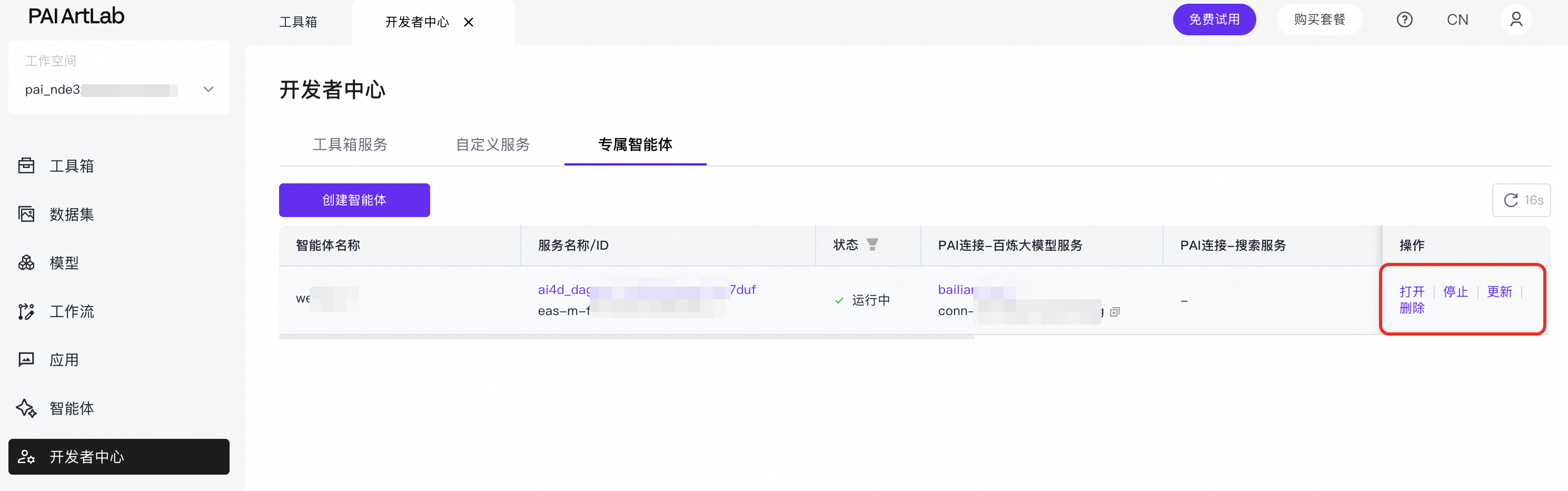Click the 免费试用 button
Viewport: 1568px width, 491px height.
(1214, 19)
